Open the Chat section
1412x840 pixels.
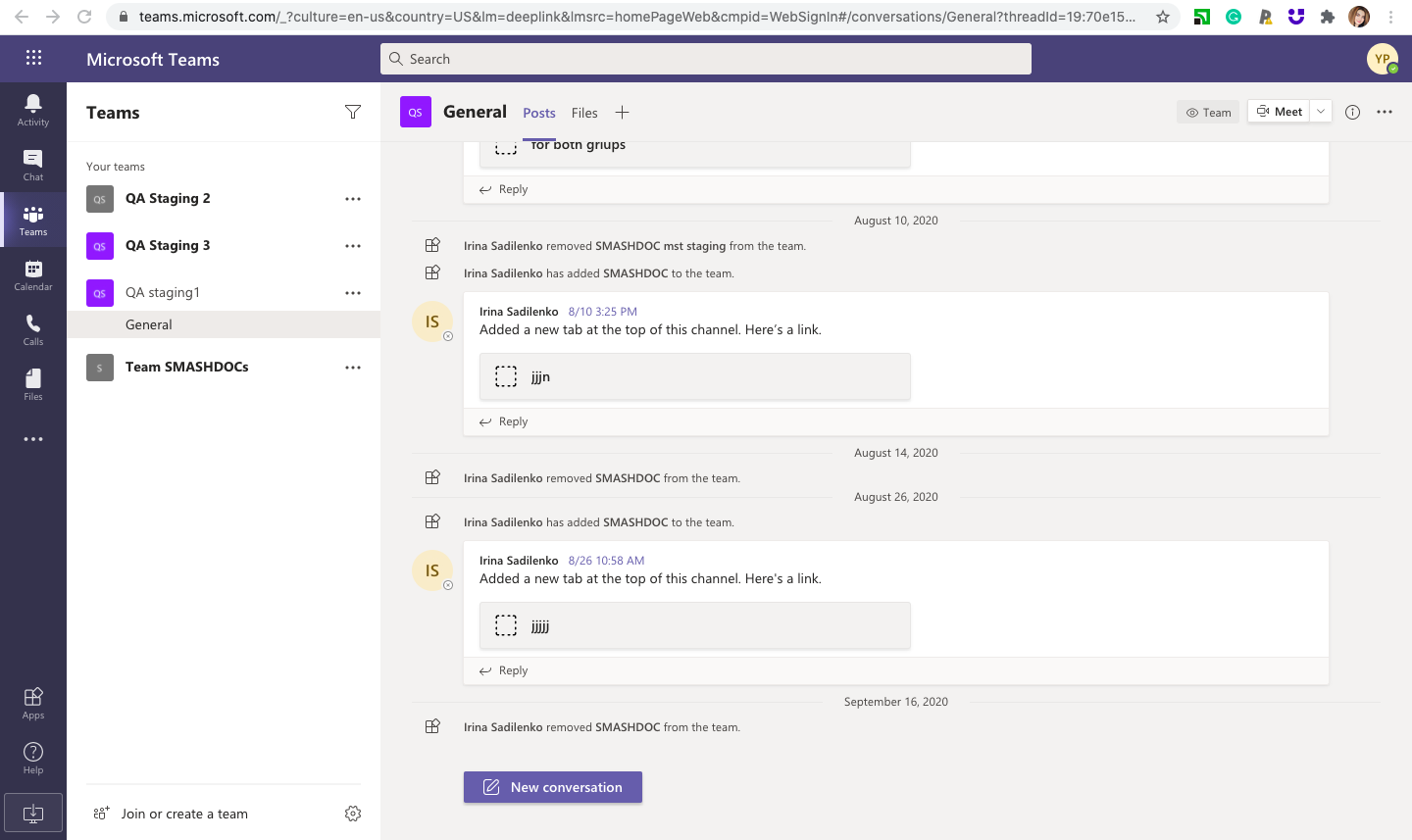(33, 165)
